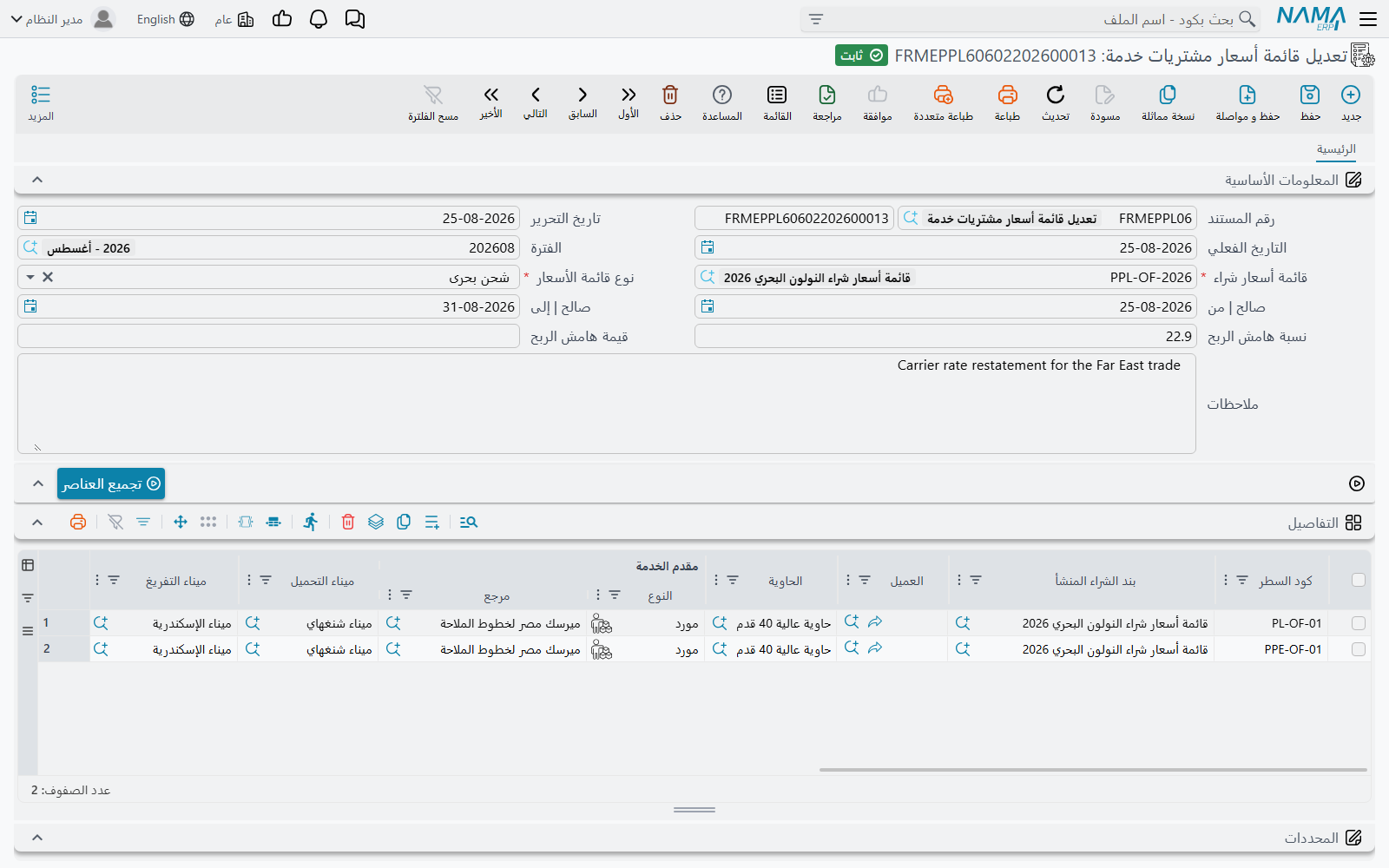Click the طباعة متعددة (Multi-print) icon
The image size is (1389, 868).
coord(943,95)
